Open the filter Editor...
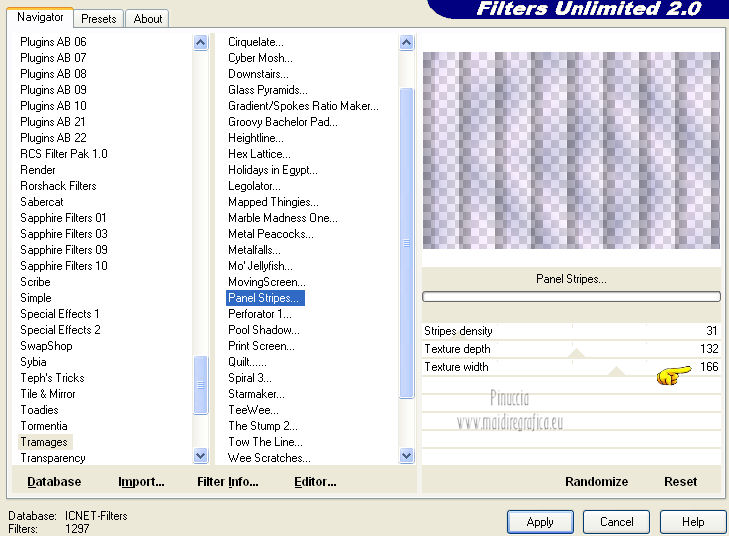This screenshot has height=536, width=729. point(315,482)
